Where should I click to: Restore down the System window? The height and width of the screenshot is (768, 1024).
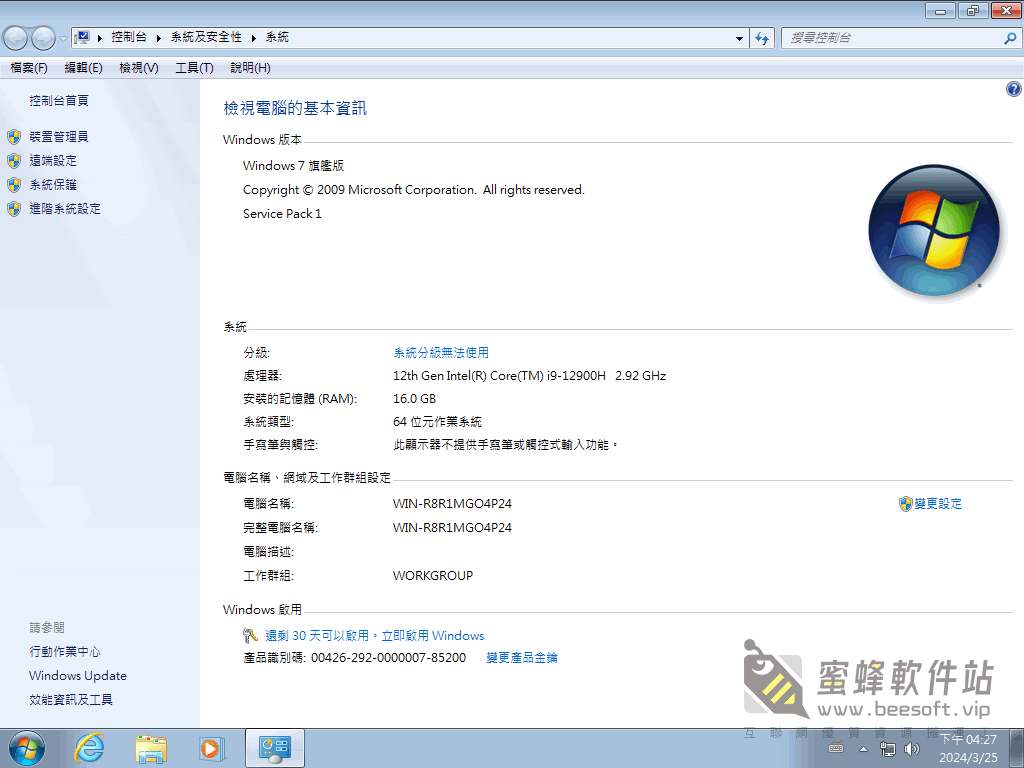click(973, 10)
